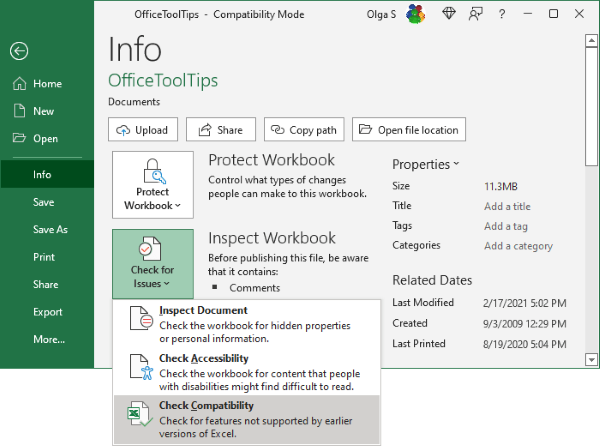This screenshot has width=600, height=446.
Task: Click the diamond premium icon
Action: click(448, 15)
